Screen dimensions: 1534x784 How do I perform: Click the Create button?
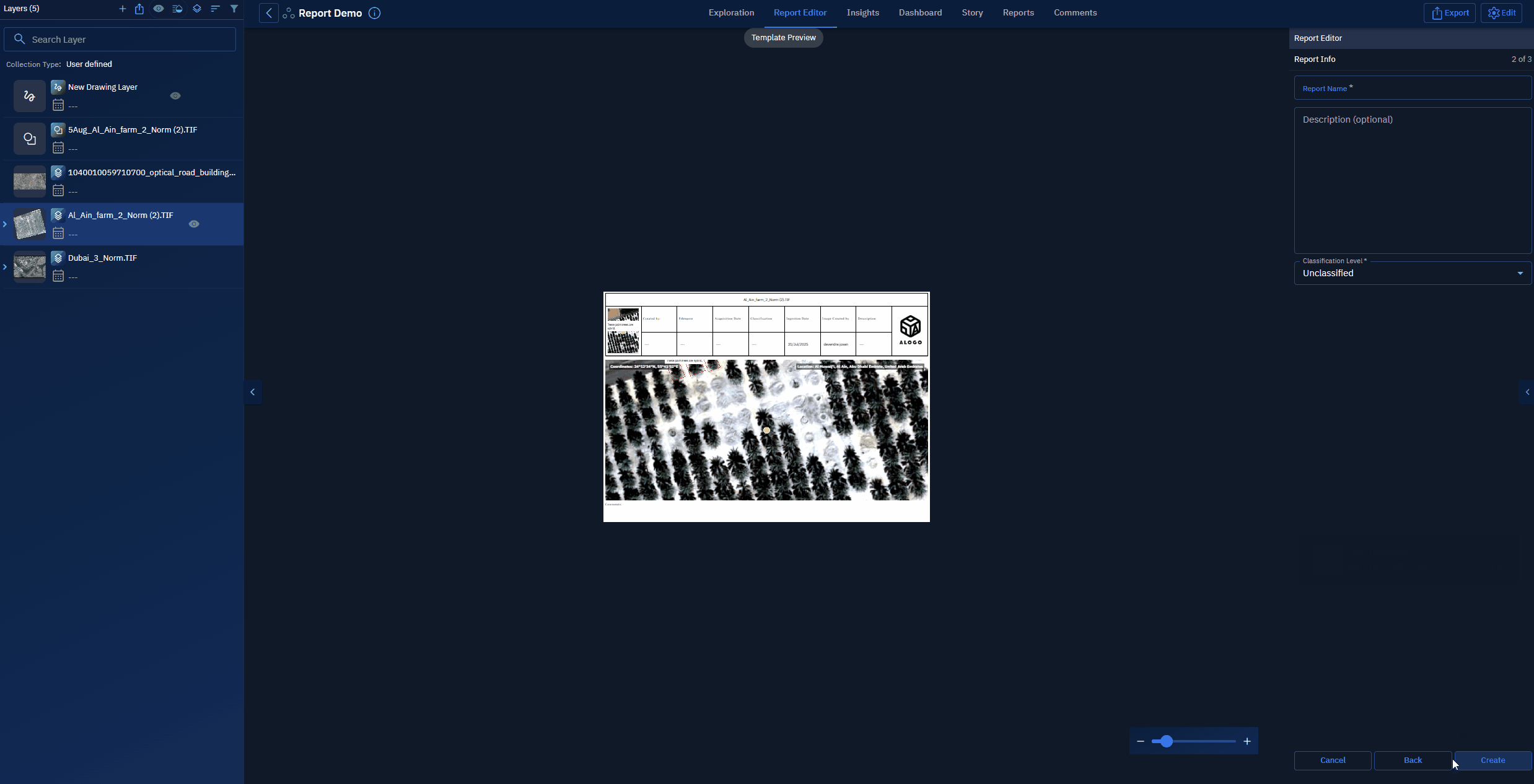point(1492,760)
